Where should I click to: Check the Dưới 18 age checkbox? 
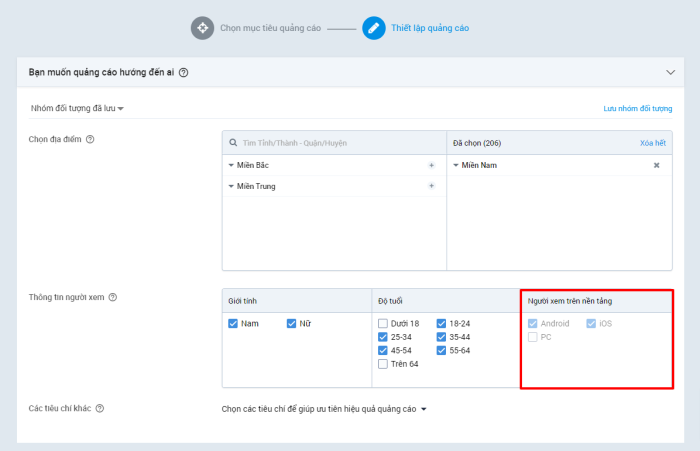(383, 323)
